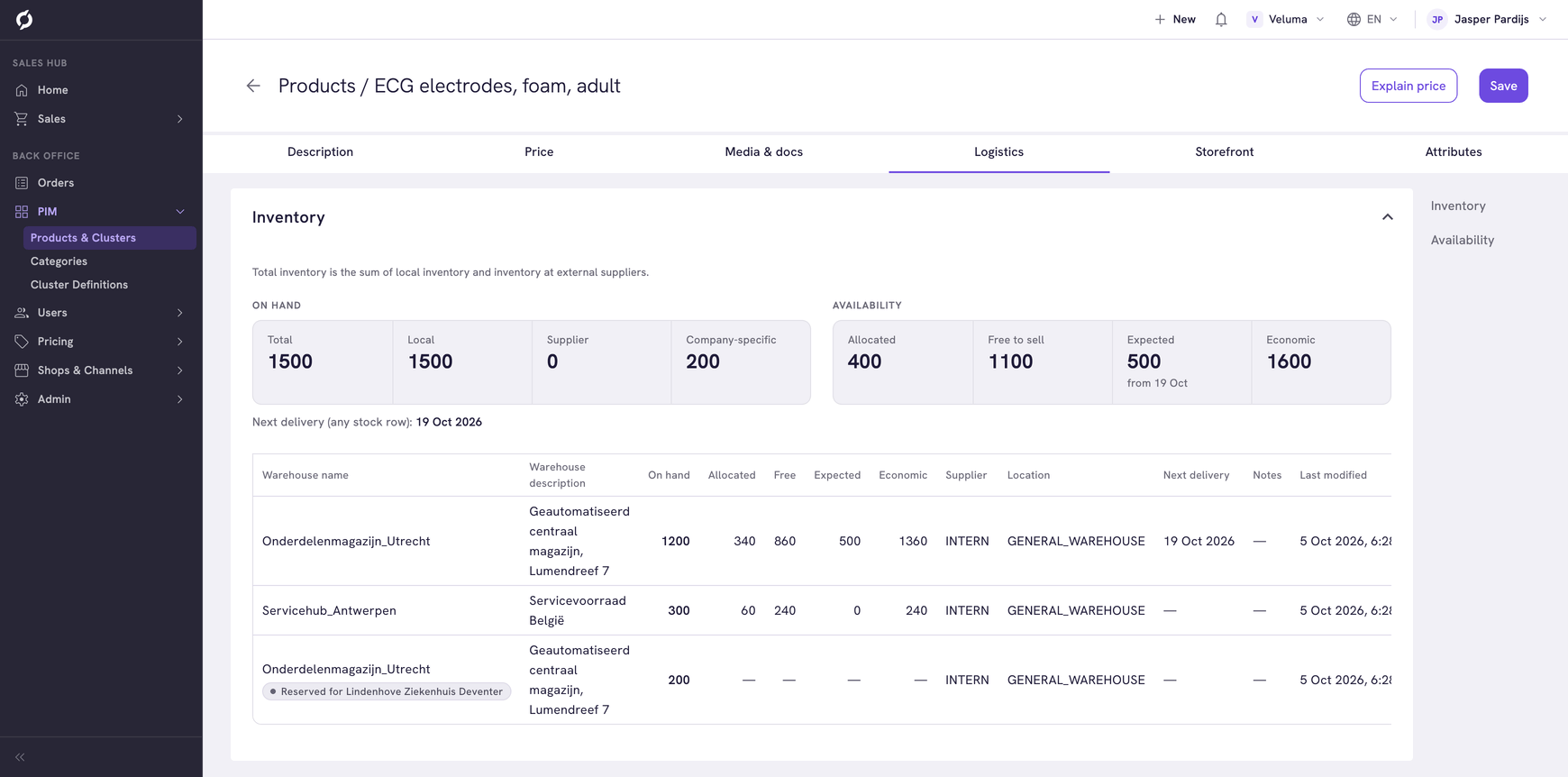Switch to the Description tab
The width and height of the screenshot is (1568, 777).
click(x=320, y=152)
